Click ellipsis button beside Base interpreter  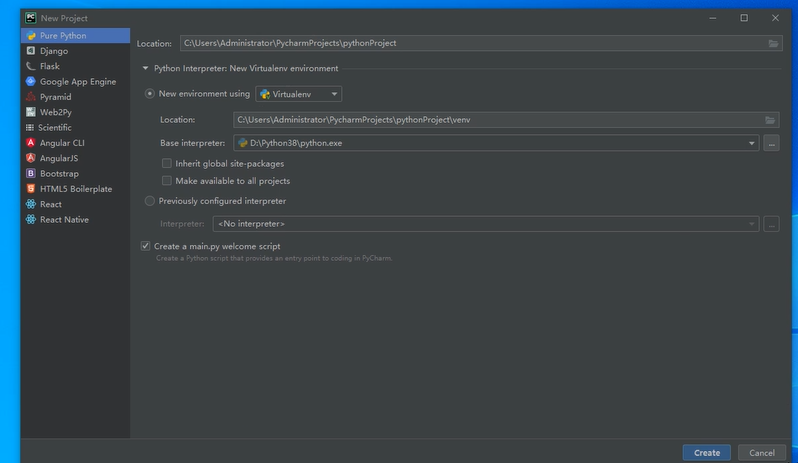[771, 143]
